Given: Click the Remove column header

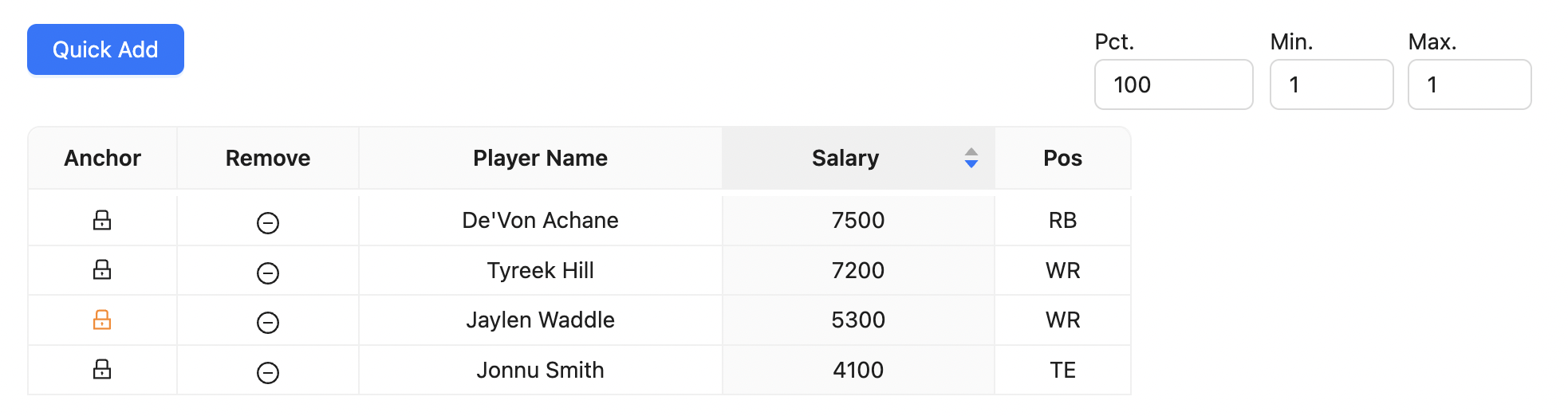Looking at the screenshot, I should 268,158.
